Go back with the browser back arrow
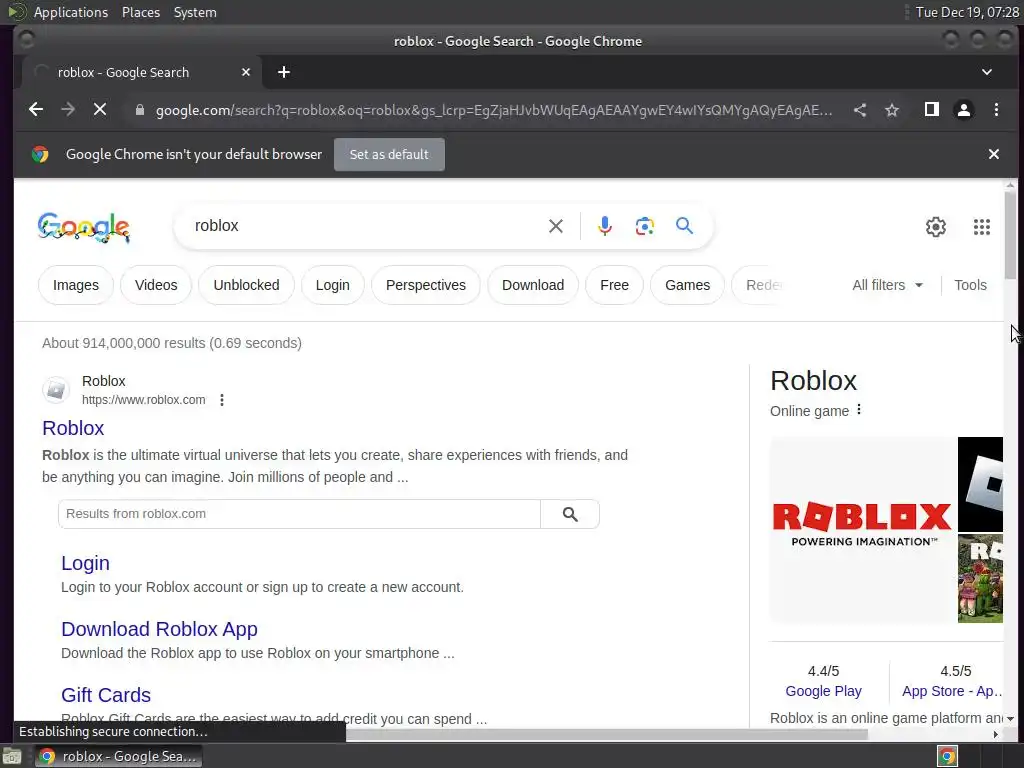This screenshot has width=1024, height=768. click(x=36, y=110)
